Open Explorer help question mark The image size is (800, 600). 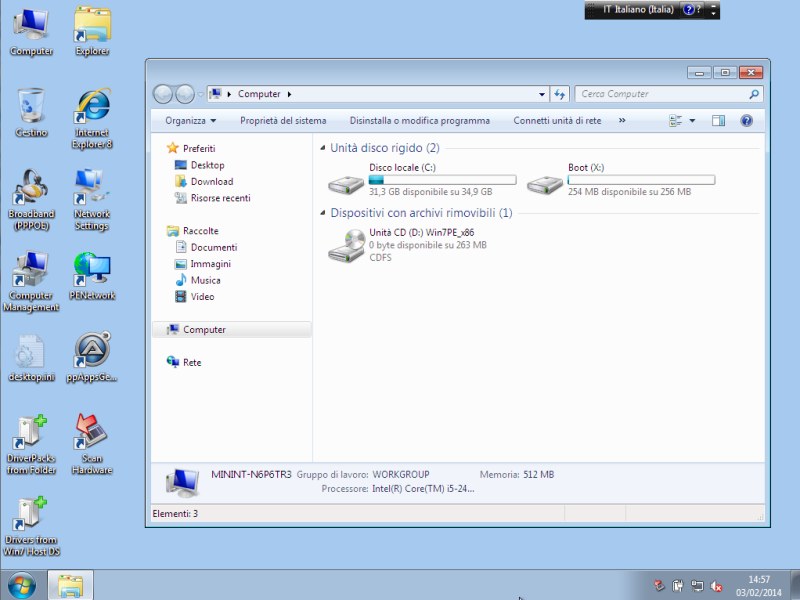(746, 120)
